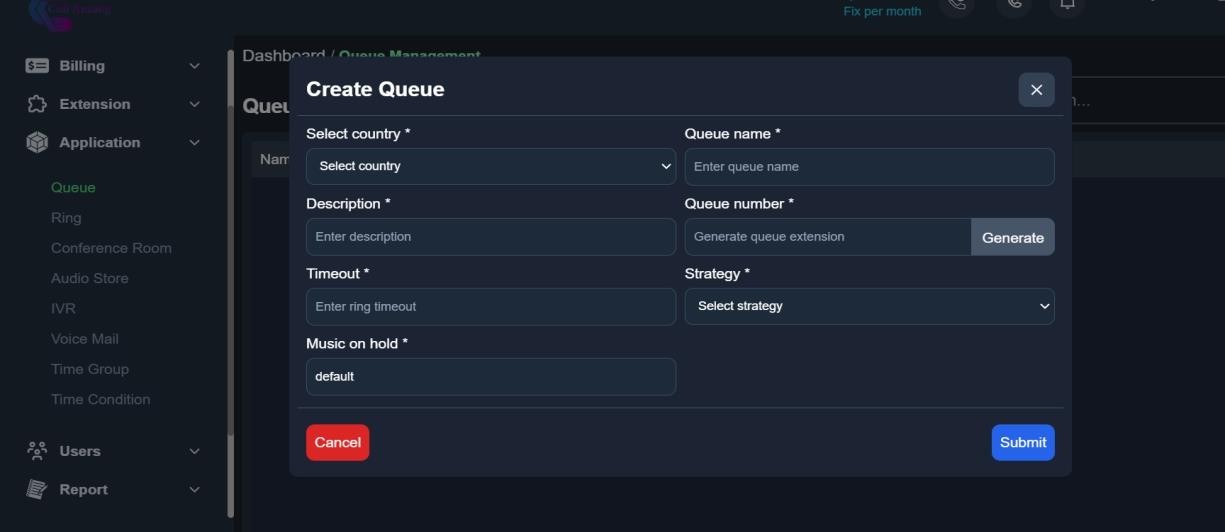Viewport: 1225px width, 532px height.
Task: Click the Extension puzzle piece icon
Action: pyautogui.click(x=37, y=104)
